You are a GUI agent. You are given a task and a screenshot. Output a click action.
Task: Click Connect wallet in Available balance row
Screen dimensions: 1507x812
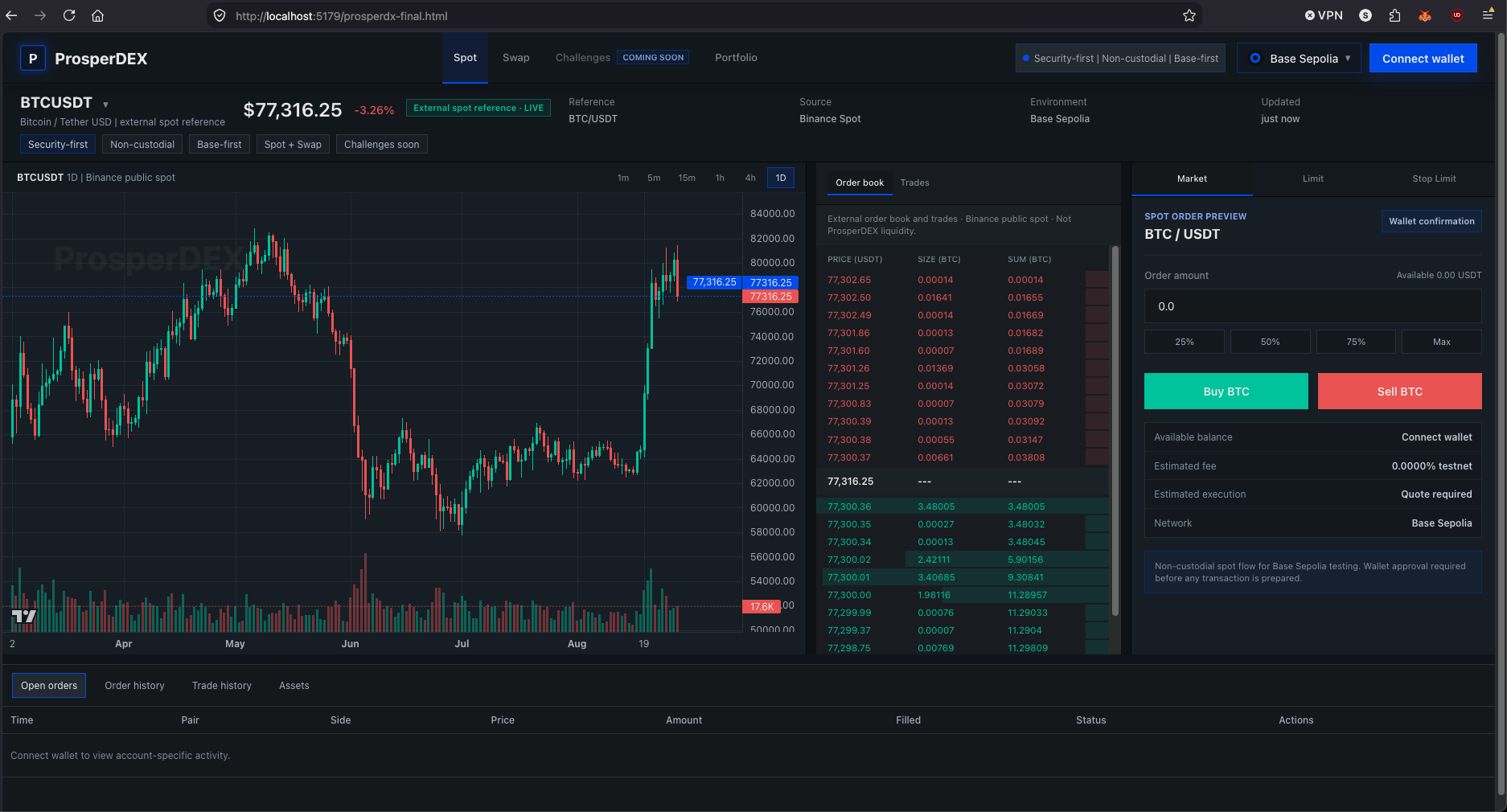click(x=1437, y=437)
